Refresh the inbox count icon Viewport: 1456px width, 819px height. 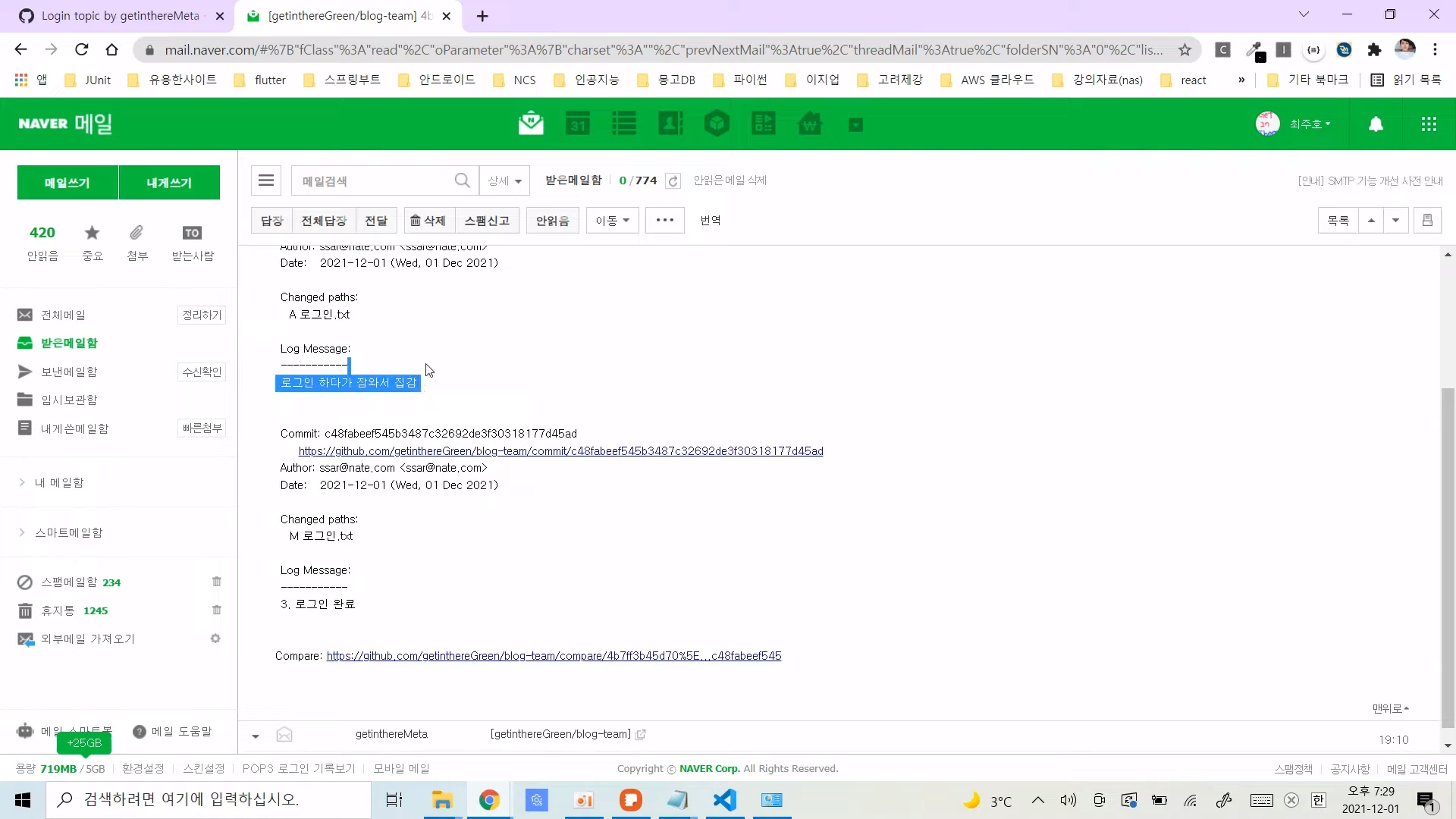pos(673,181)
